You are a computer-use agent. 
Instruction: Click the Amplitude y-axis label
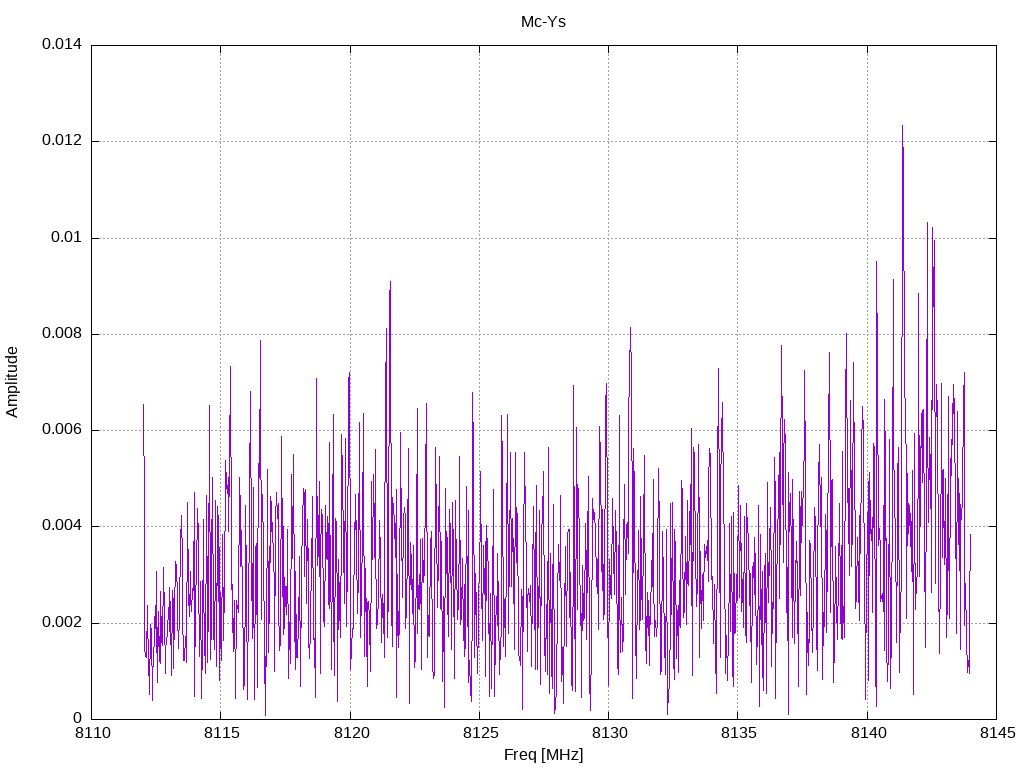coord(13,381)
